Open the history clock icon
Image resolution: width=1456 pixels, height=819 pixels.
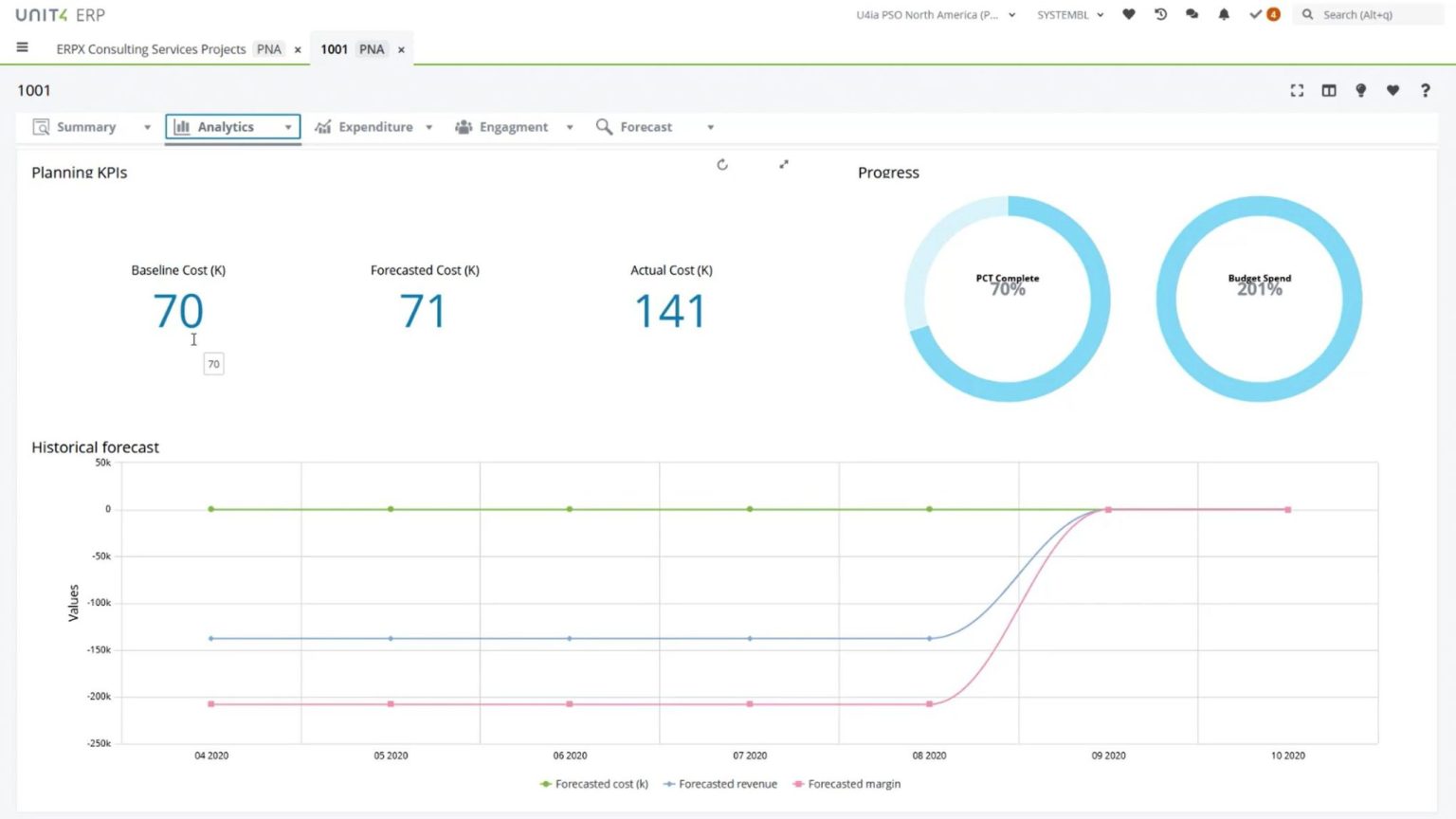[x=1160, y=14]
